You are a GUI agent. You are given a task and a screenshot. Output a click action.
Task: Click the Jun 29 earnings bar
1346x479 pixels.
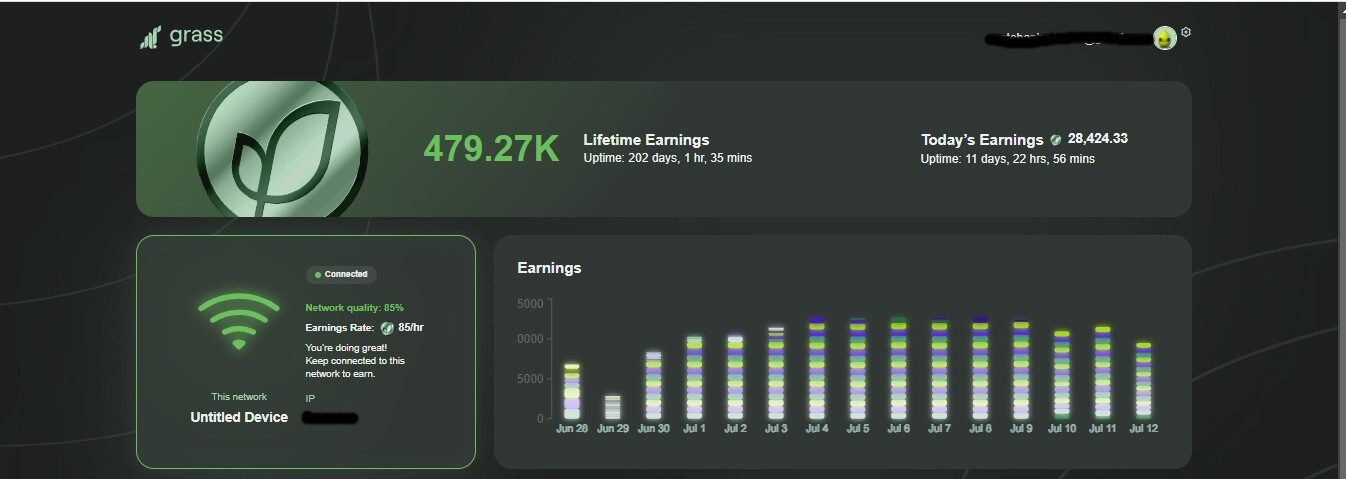point(613,407)
